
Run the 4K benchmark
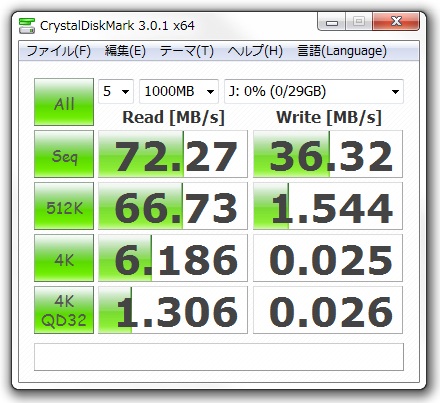64,258
